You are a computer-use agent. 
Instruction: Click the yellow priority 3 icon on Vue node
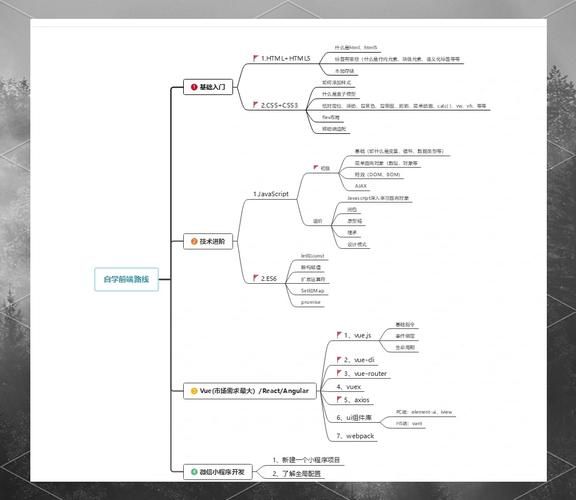194,391
